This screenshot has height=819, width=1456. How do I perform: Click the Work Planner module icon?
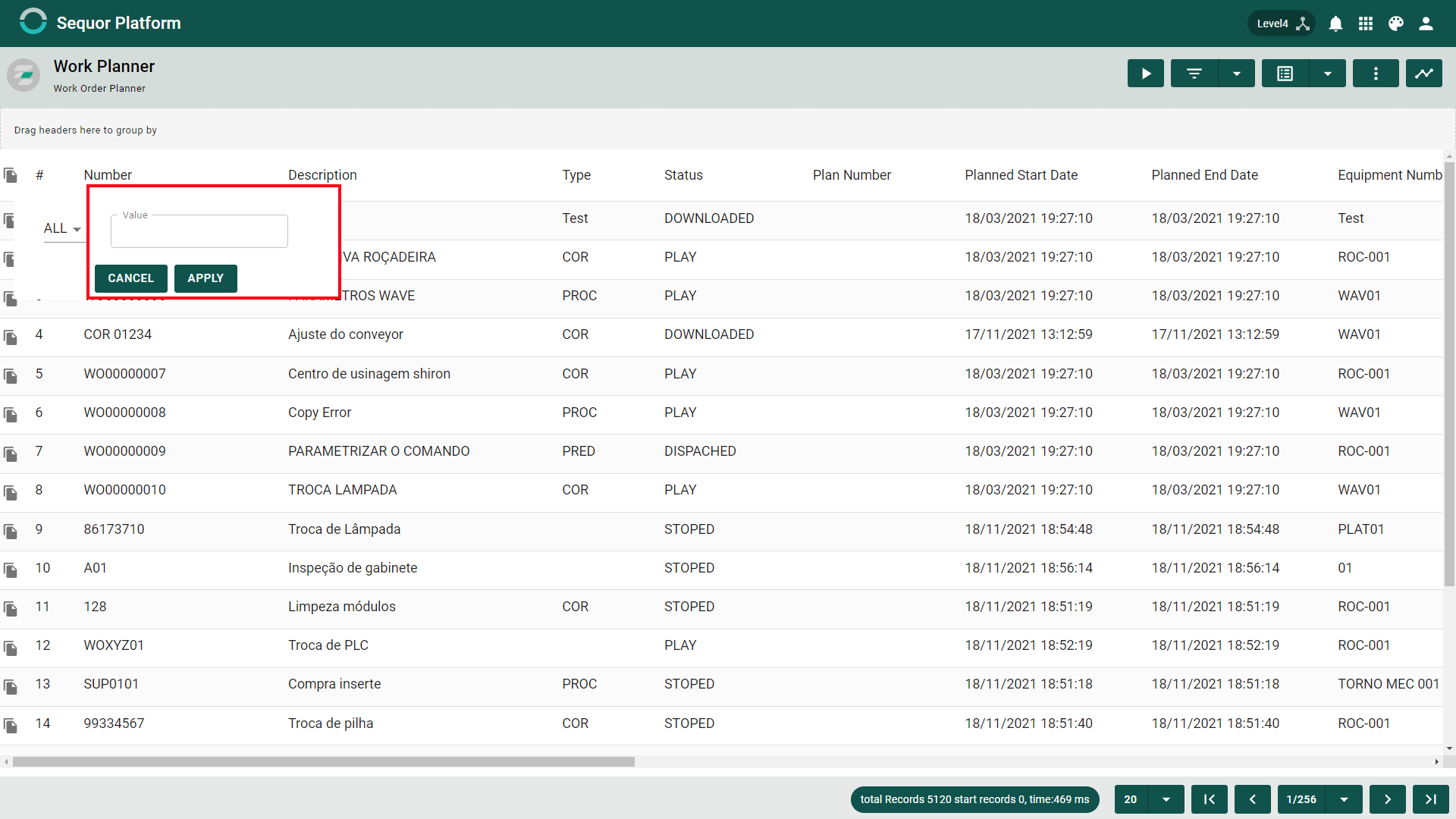click(24, 75)
